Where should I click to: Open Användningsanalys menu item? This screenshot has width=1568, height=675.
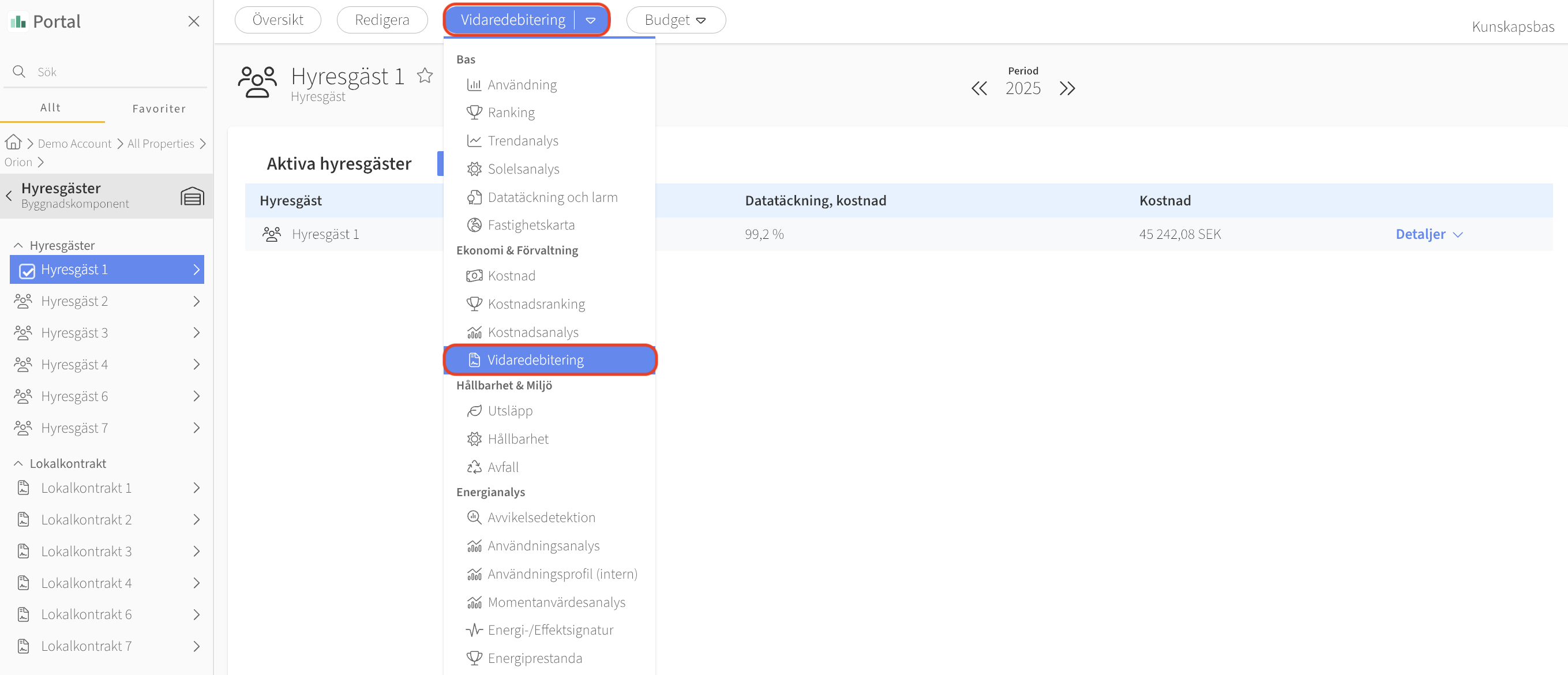(x=549, y=546)
